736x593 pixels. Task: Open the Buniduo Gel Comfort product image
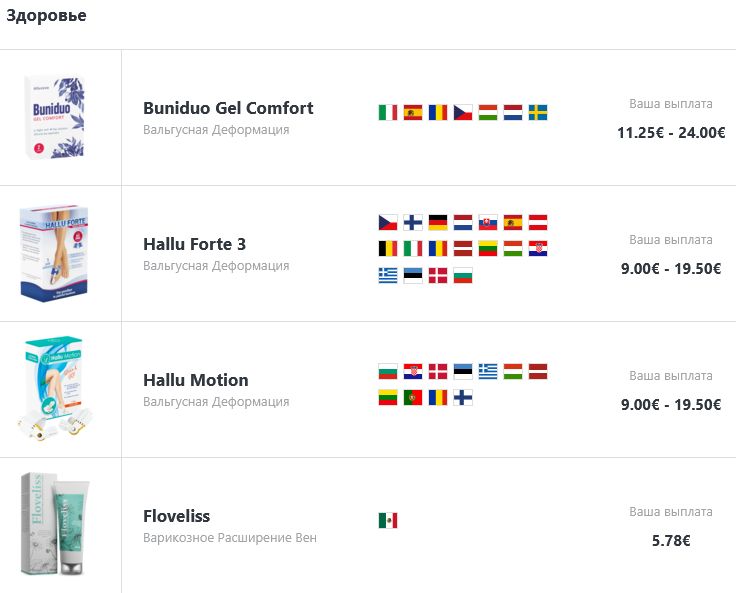(55, 117)
